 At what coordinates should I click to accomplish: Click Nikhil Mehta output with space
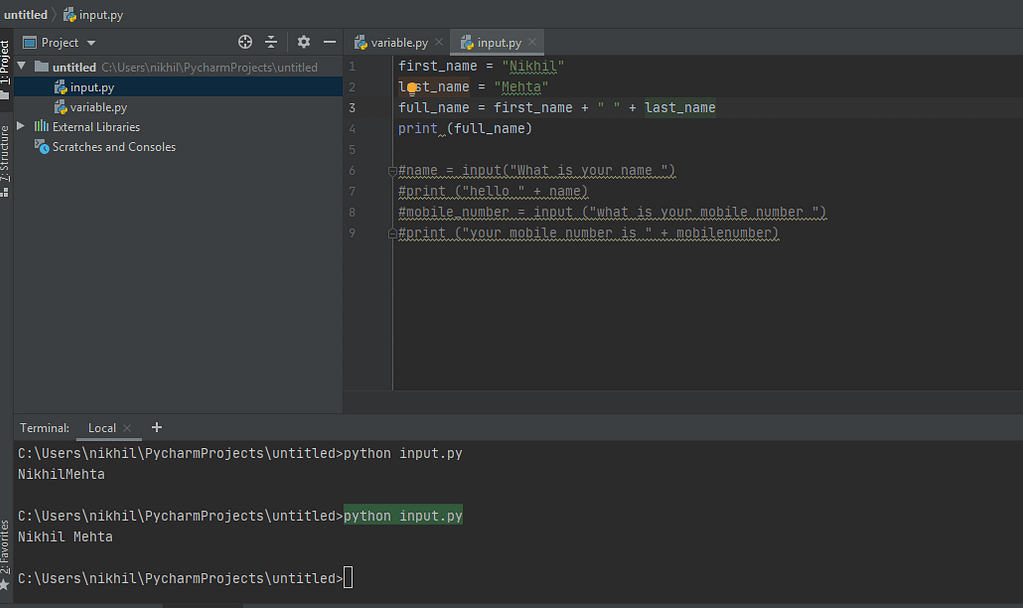[65, 537]
